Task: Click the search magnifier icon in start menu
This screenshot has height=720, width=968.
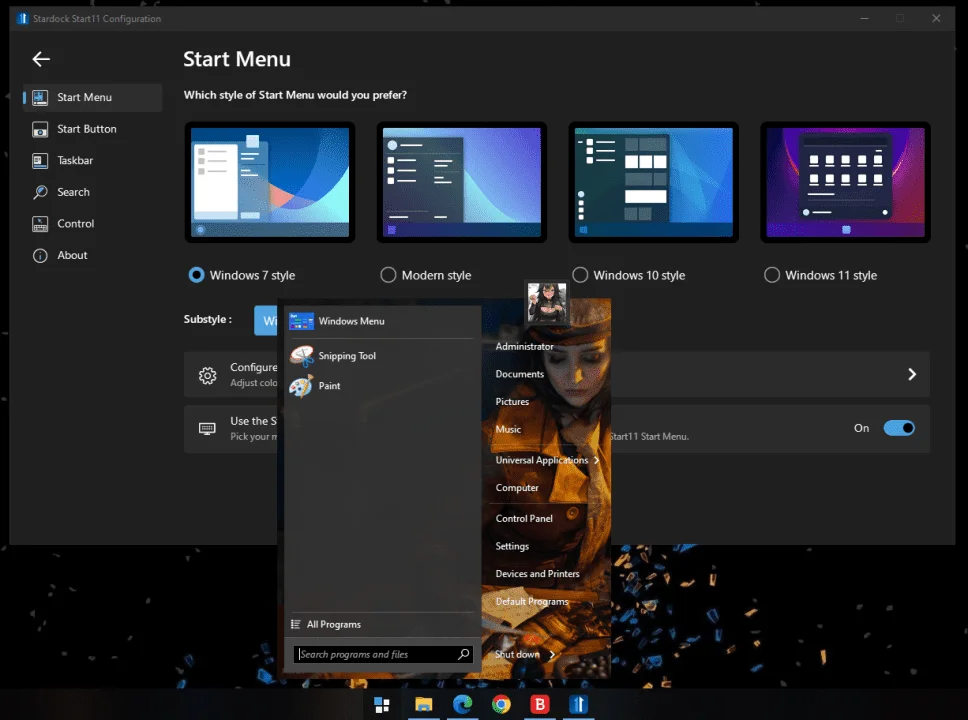Action: click(463, 654)
